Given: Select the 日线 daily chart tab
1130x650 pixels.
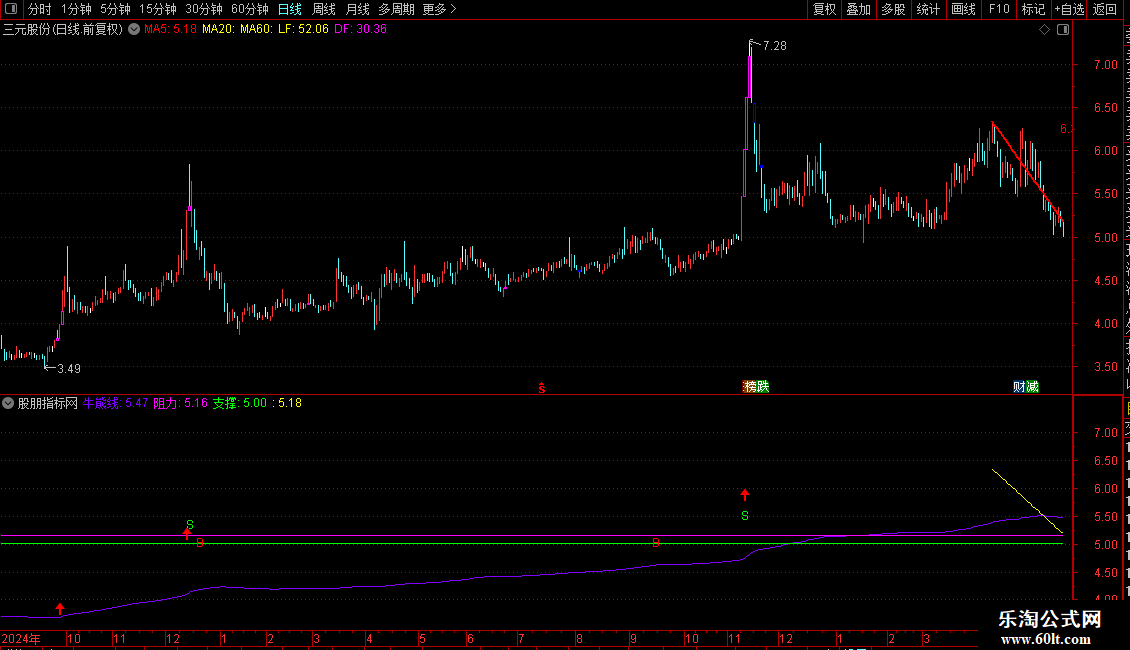Looking at the screenshot, I should [x=290, y=9].
